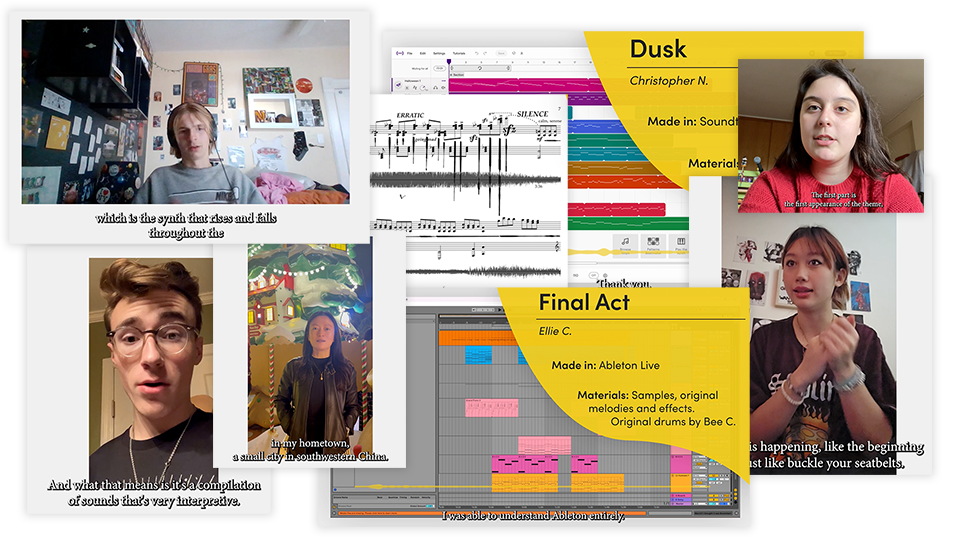Click the orange clip in Ableton arrangement

click(478, 338)
